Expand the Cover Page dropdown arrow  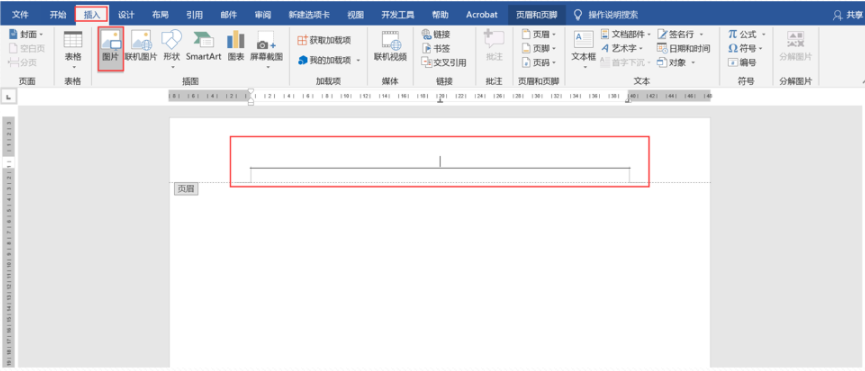pos(41,35)
